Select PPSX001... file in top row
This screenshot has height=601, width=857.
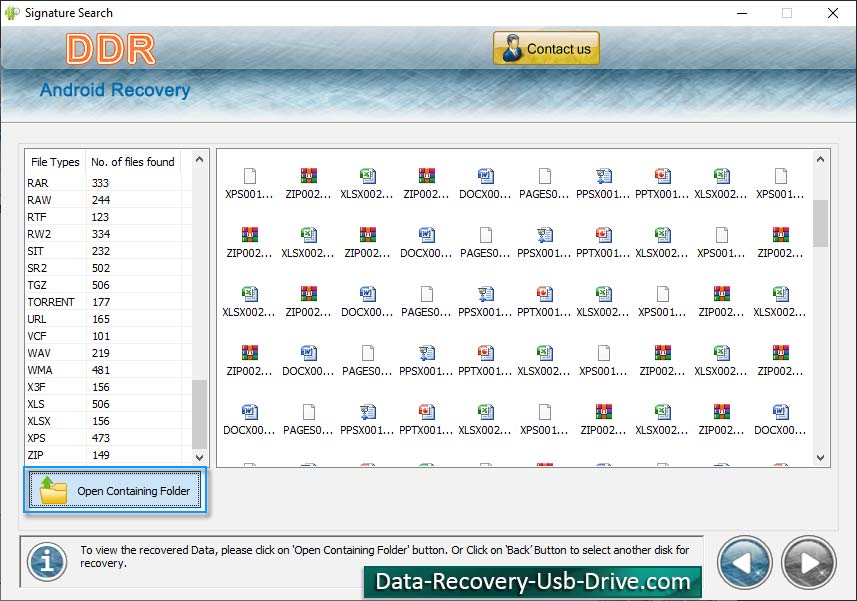(x=603, y=184)
